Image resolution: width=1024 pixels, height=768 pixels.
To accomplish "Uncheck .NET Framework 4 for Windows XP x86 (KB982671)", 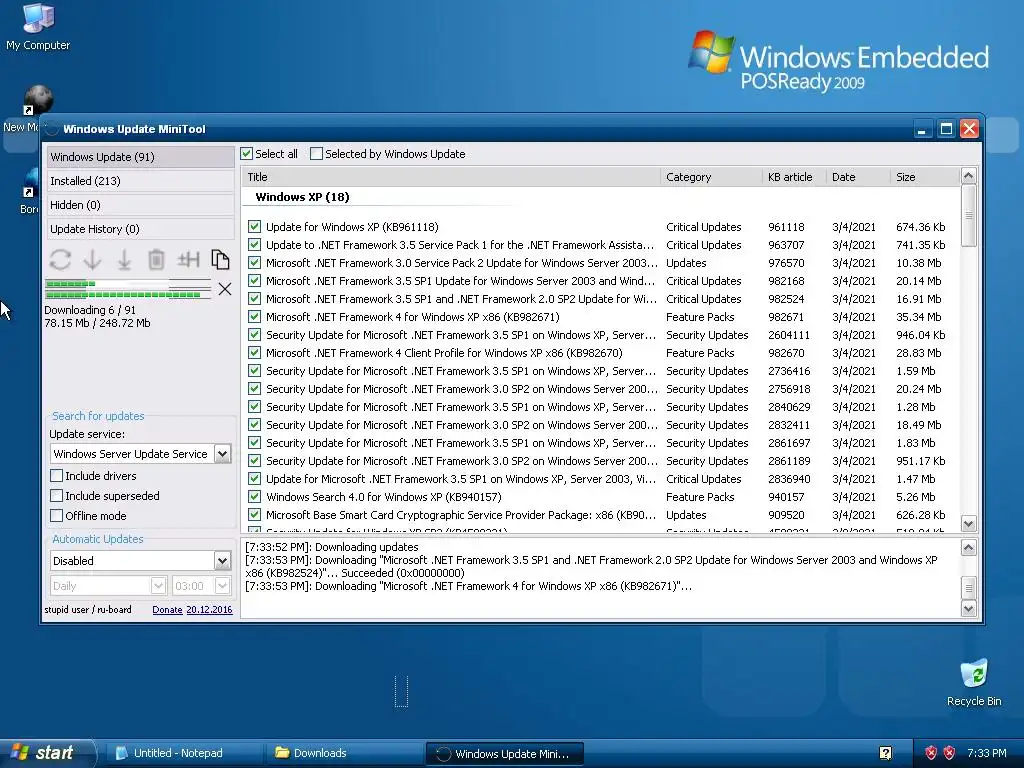I will [255, 317].
